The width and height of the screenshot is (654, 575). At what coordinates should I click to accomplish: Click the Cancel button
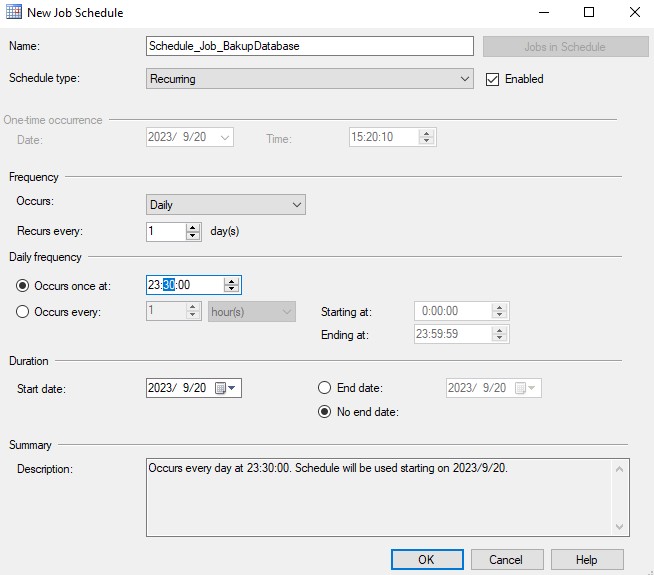507,560
